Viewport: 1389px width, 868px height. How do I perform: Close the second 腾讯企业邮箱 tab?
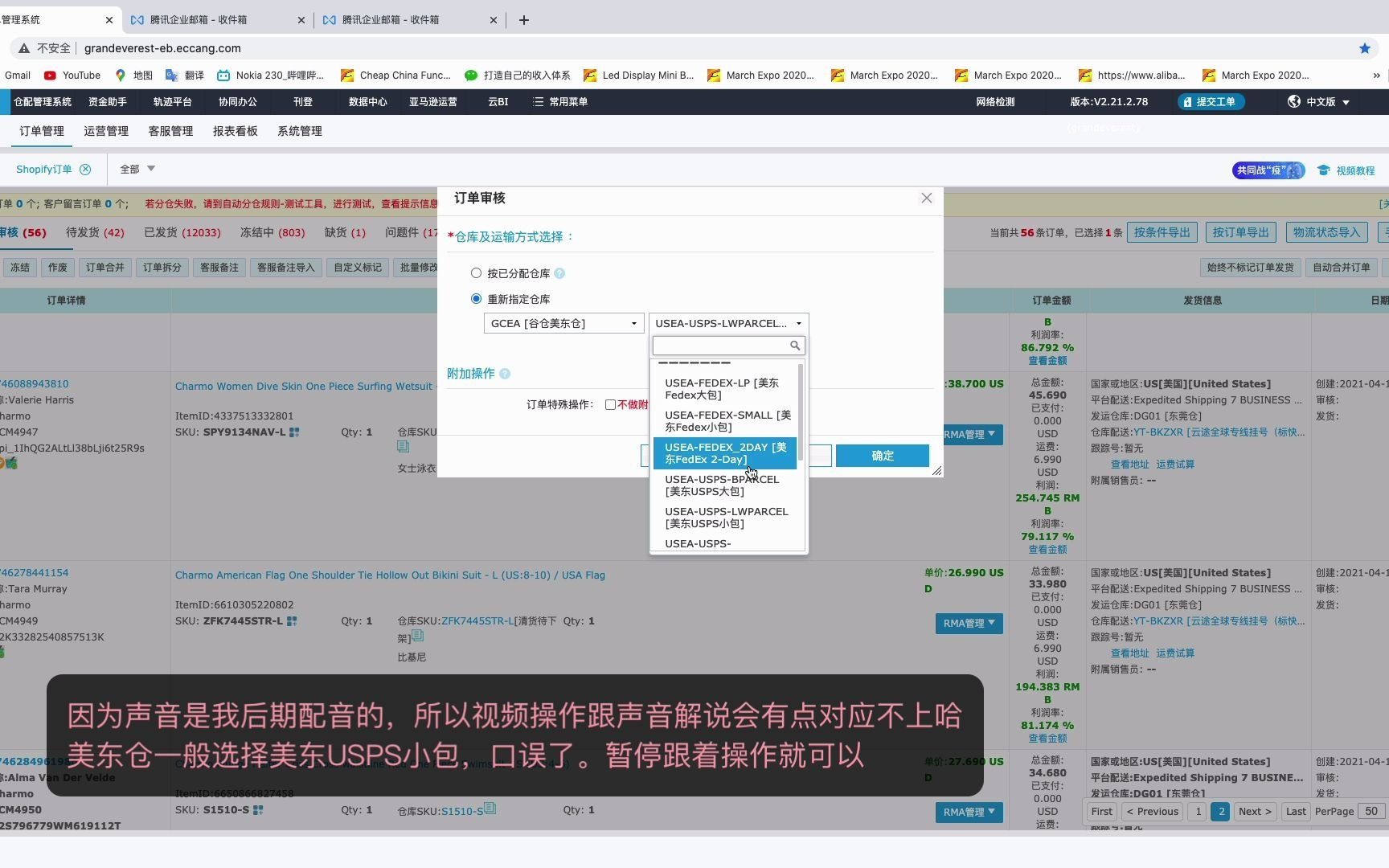494,20
